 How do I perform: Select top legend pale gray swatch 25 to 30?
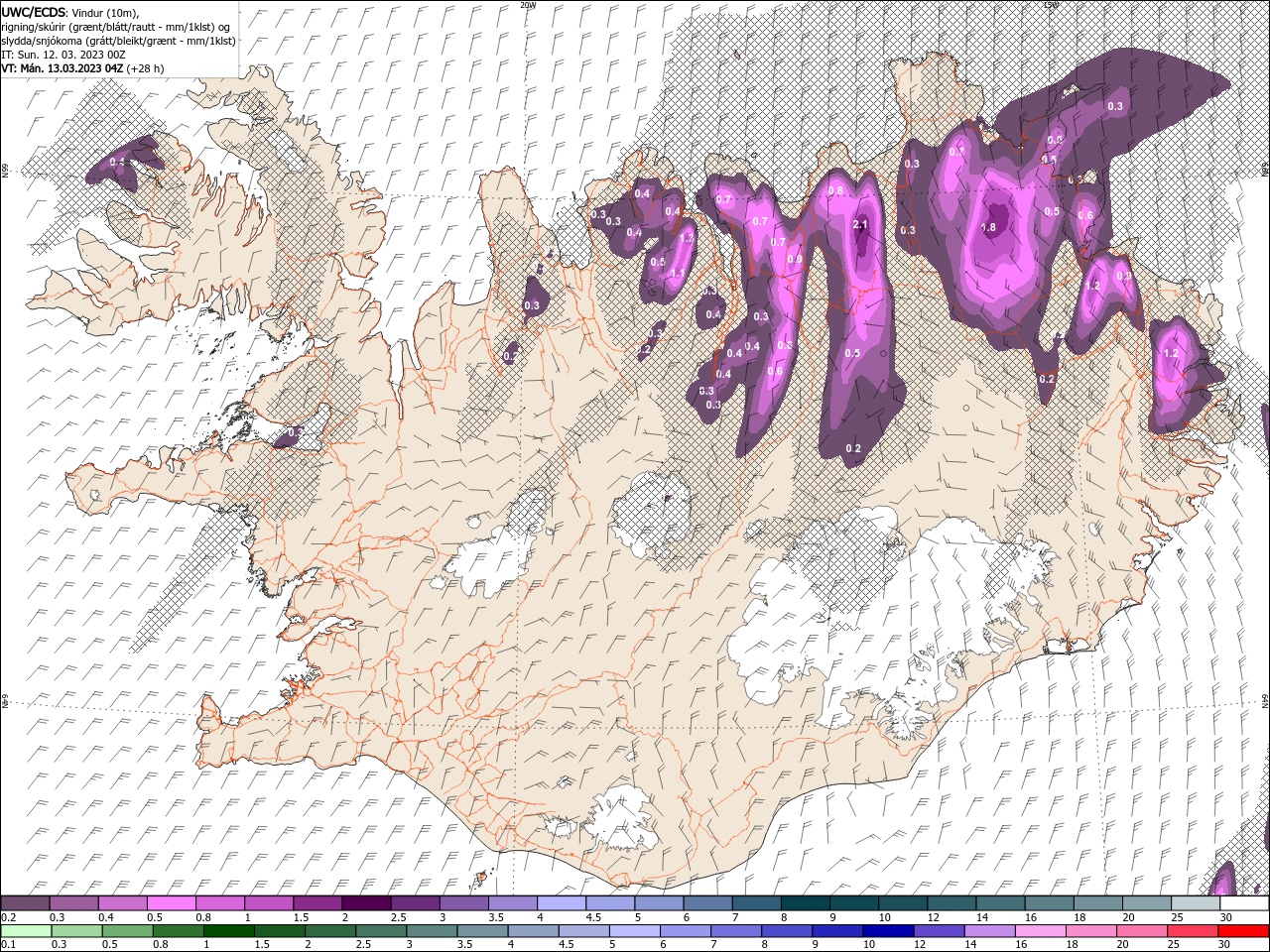click(1196, 903)
